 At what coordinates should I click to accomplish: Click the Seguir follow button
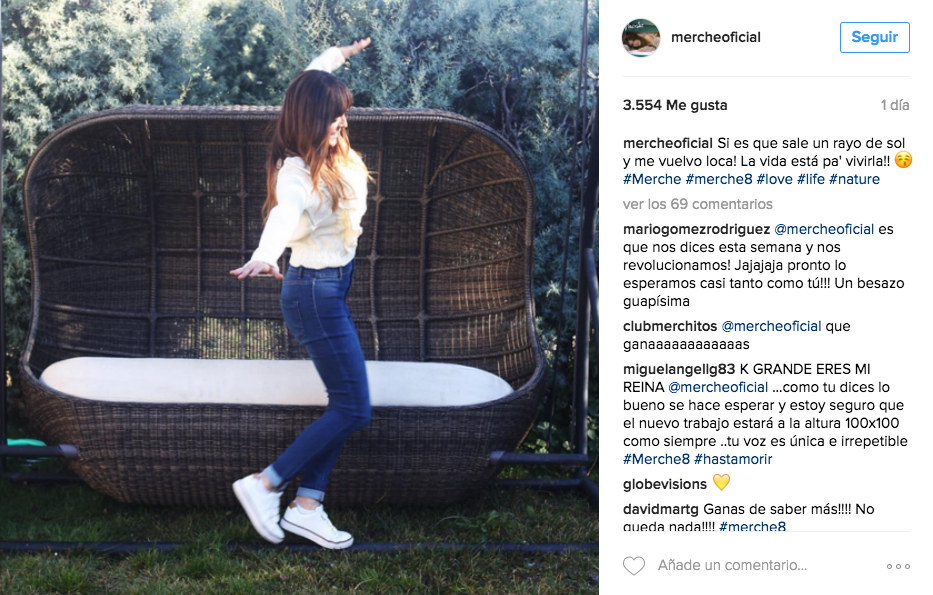tap(875, 37)
